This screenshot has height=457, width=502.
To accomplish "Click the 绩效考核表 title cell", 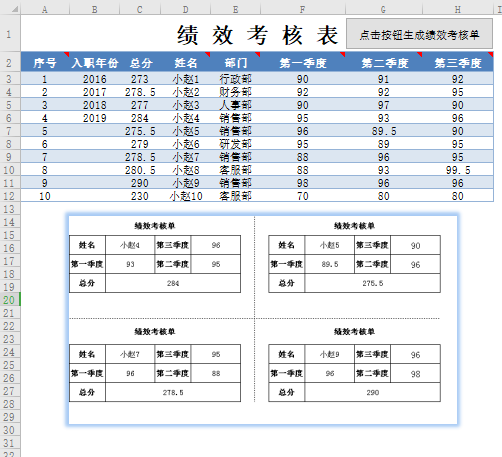I will pyautogui.click(x=257, y=35).
